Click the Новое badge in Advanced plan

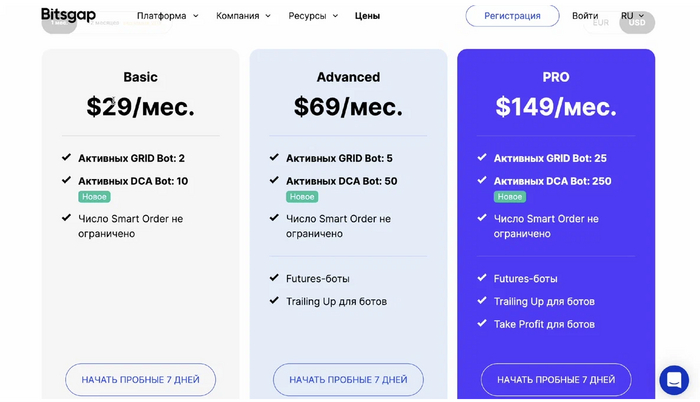(x=302, y=197)
